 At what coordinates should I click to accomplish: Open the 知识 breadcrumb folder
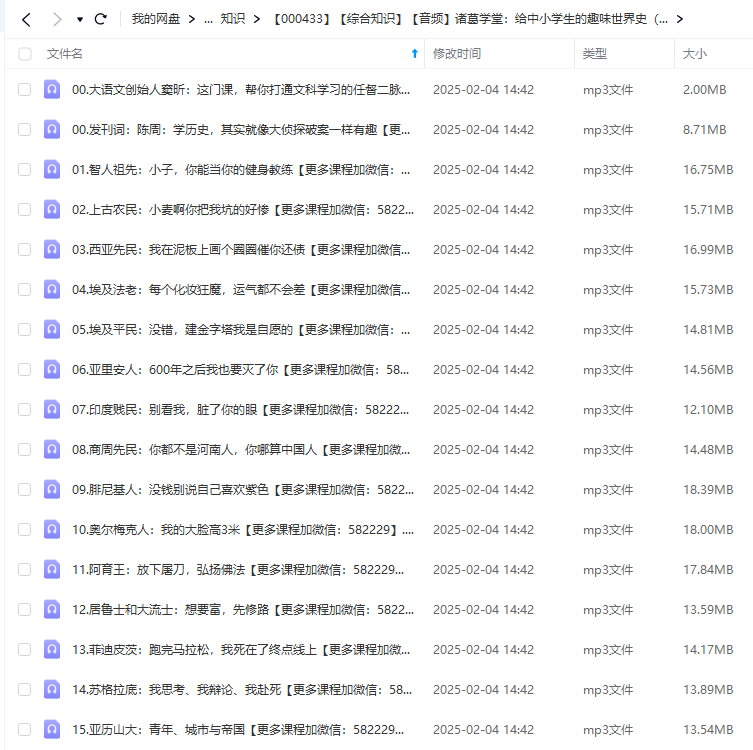(232, 19)
